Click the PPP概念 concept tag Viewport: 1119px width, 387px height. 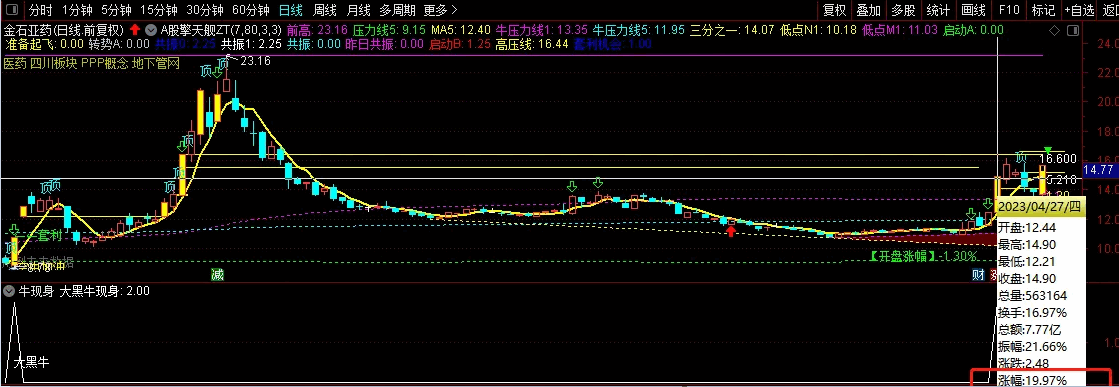point(105,64)
